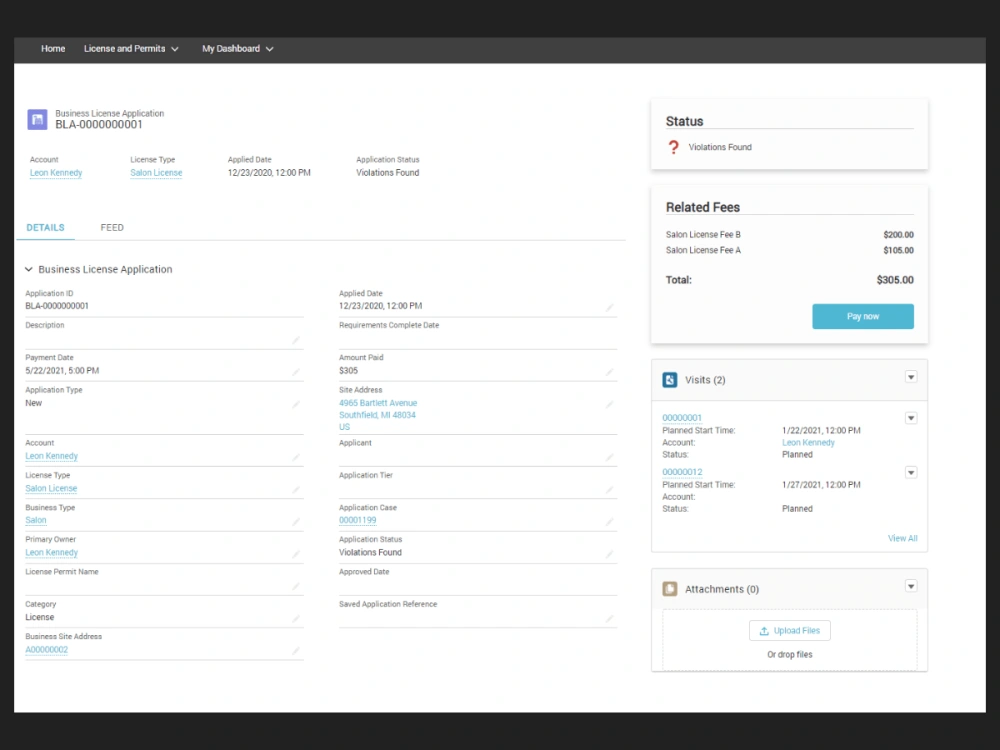Open Leon Kennedy link in visit 00000001
The height and width of the screenshot is (750, 1000).
(808, 443)
